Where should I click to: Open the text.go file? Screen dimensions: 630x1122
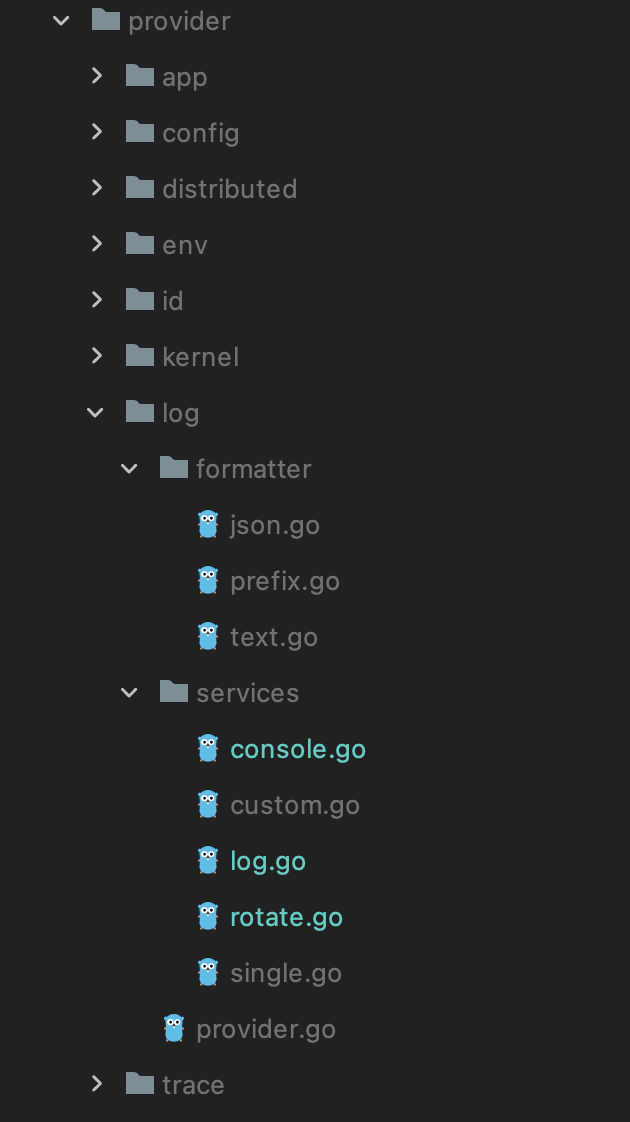click(x=274, y=637)
